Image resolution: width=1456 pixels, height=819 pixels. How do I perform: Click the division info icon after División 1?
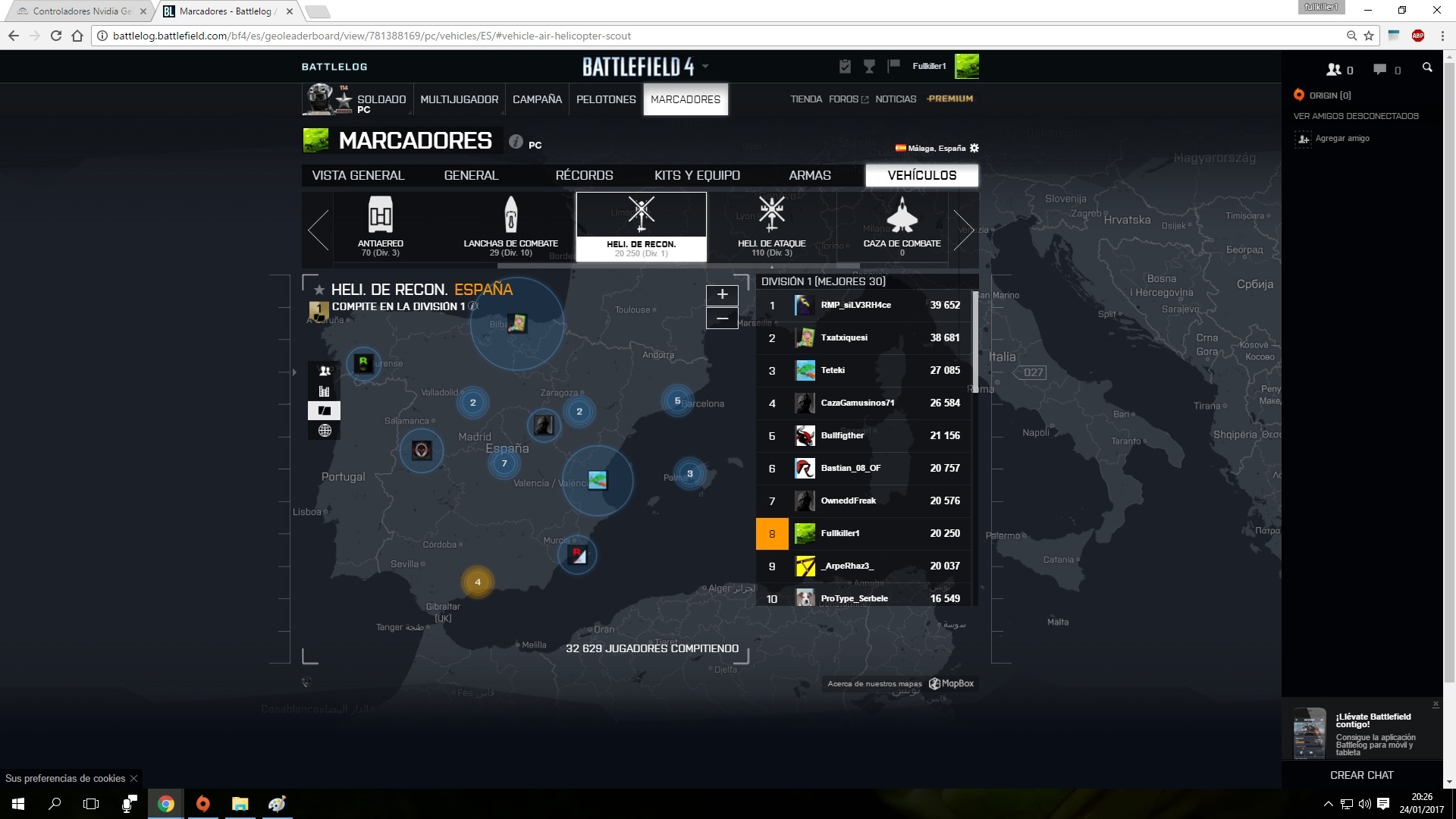473,306
